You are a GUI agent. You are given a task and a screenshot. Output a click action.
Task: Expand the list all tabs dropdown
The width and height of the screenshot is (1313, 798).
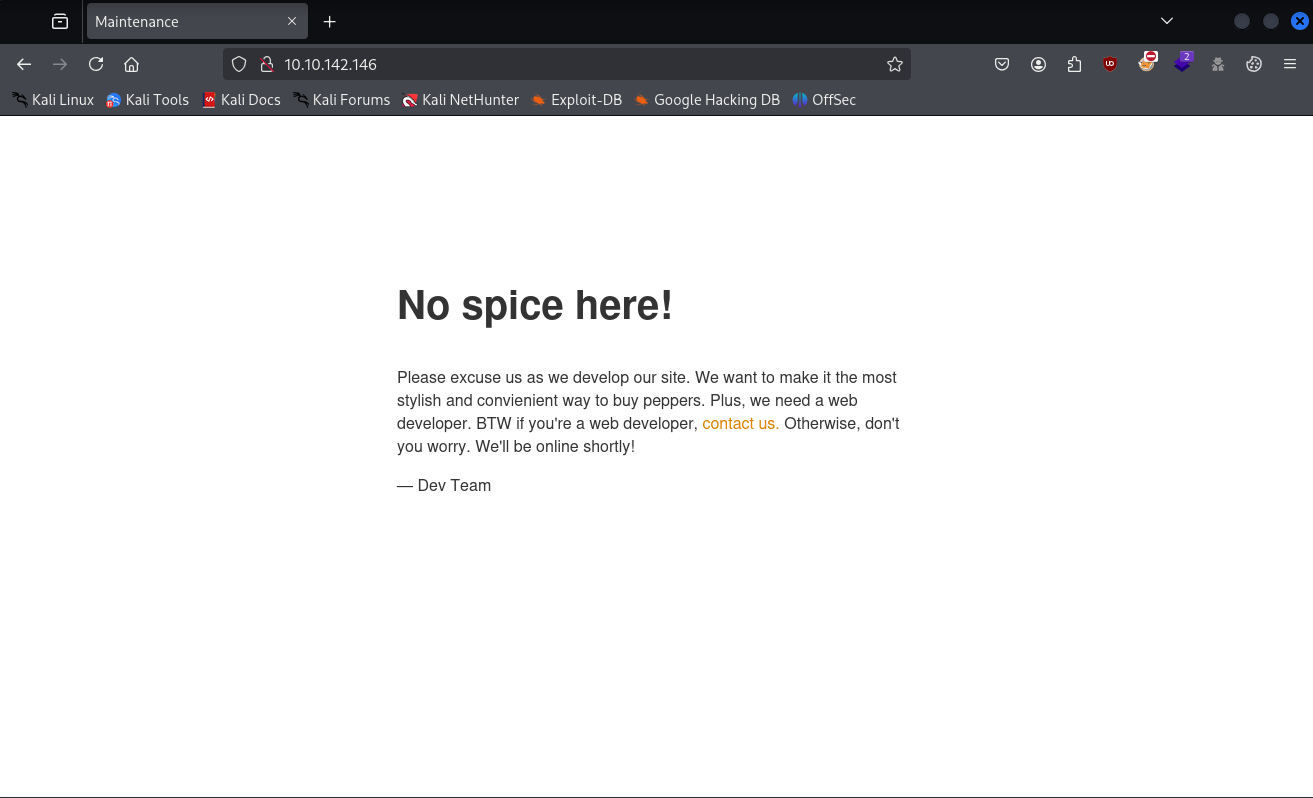coord(1167,21)
